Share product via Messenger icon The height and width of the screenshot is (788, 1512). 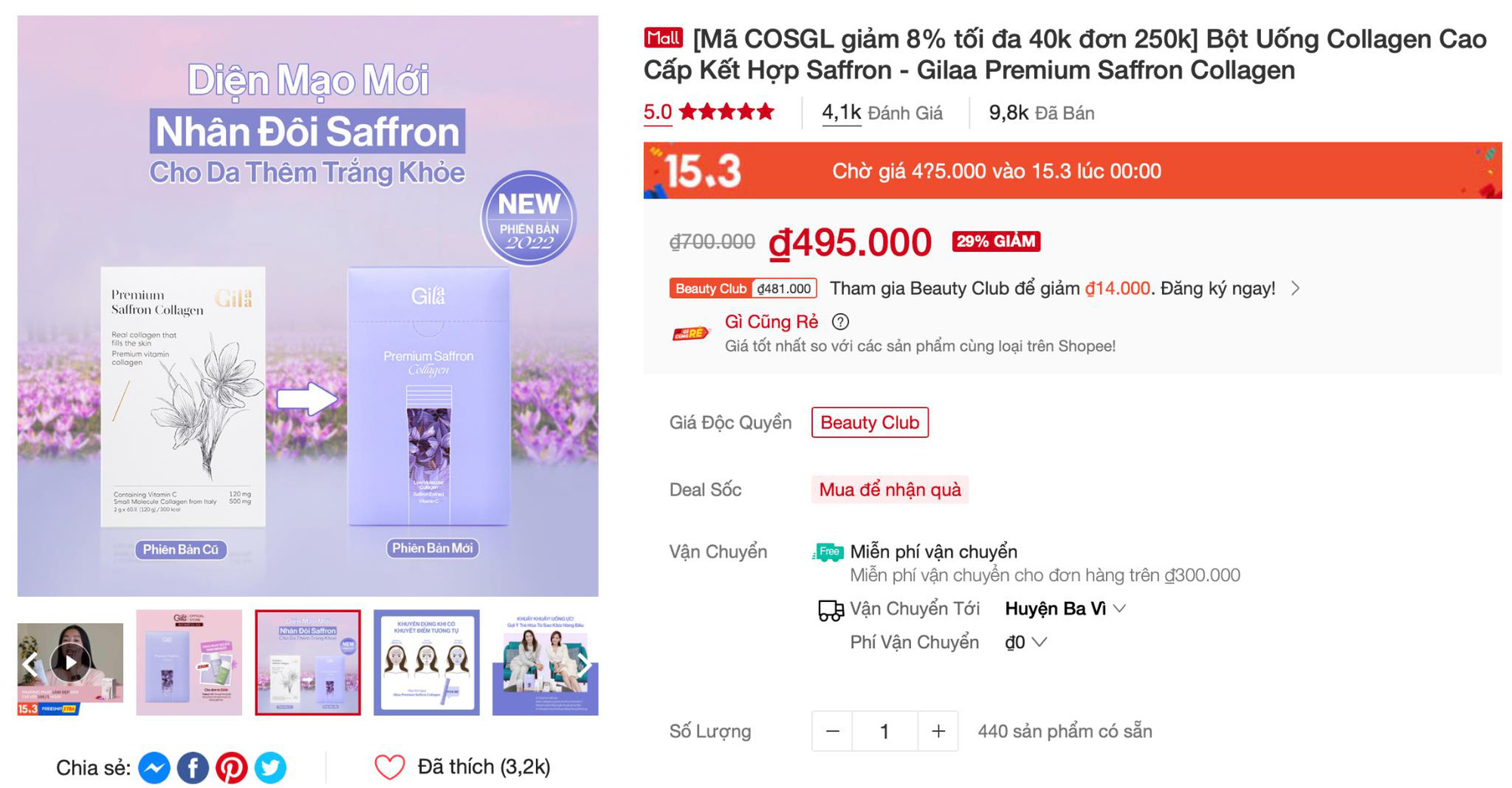click(154, 768)
